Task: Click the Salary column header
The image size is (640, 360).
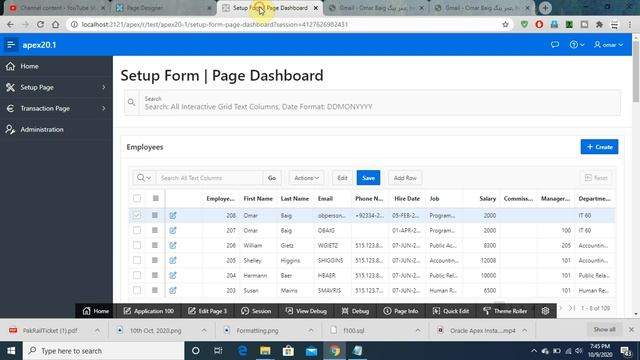Action: point(482,198)
